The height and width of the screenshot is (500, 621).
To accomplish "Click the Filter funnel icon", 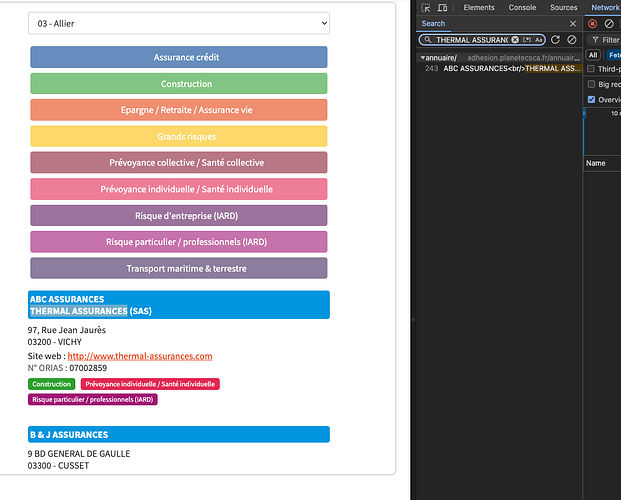I will click(x=595, y=40).
